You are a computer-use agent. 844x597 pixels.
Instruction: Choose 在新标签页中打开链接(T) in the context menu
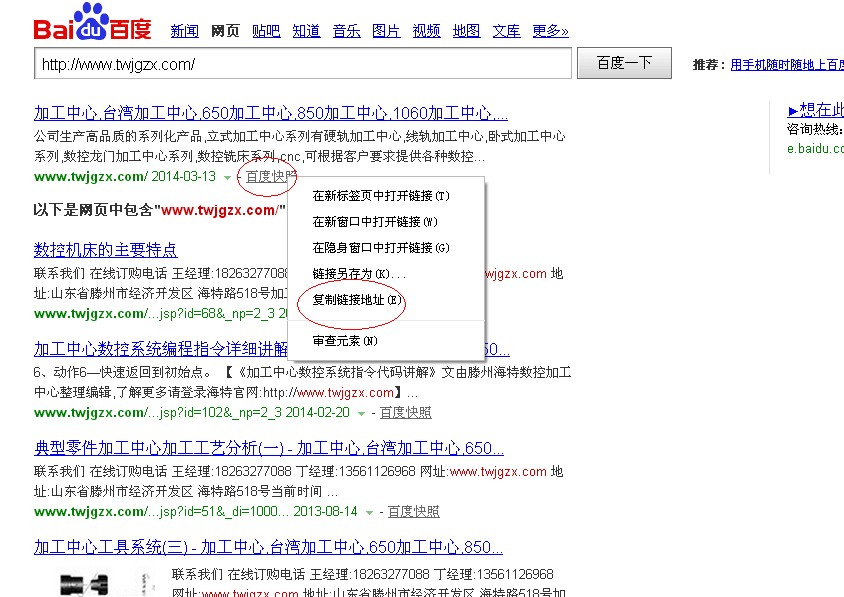(x=381, y=196)
